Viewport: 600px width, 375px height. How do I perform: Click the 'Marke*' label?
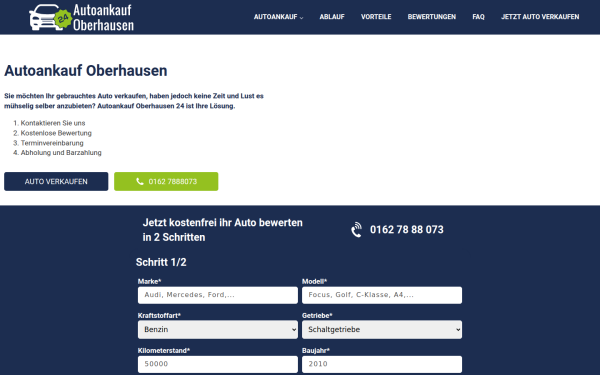pos(149,282)
